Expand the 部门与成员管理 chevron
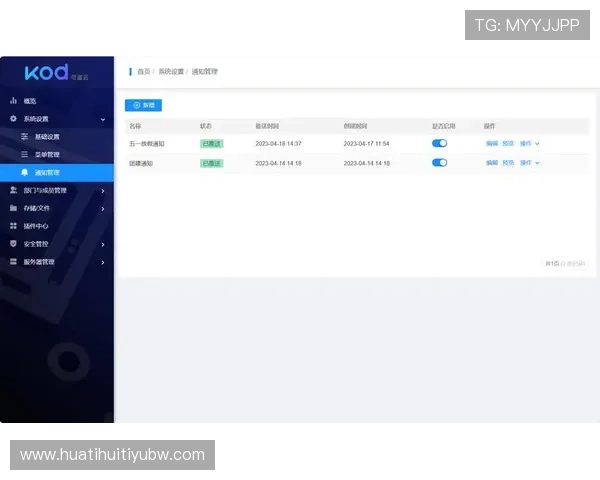Viewport: 600px width, 480px height. tap(103, 191)
